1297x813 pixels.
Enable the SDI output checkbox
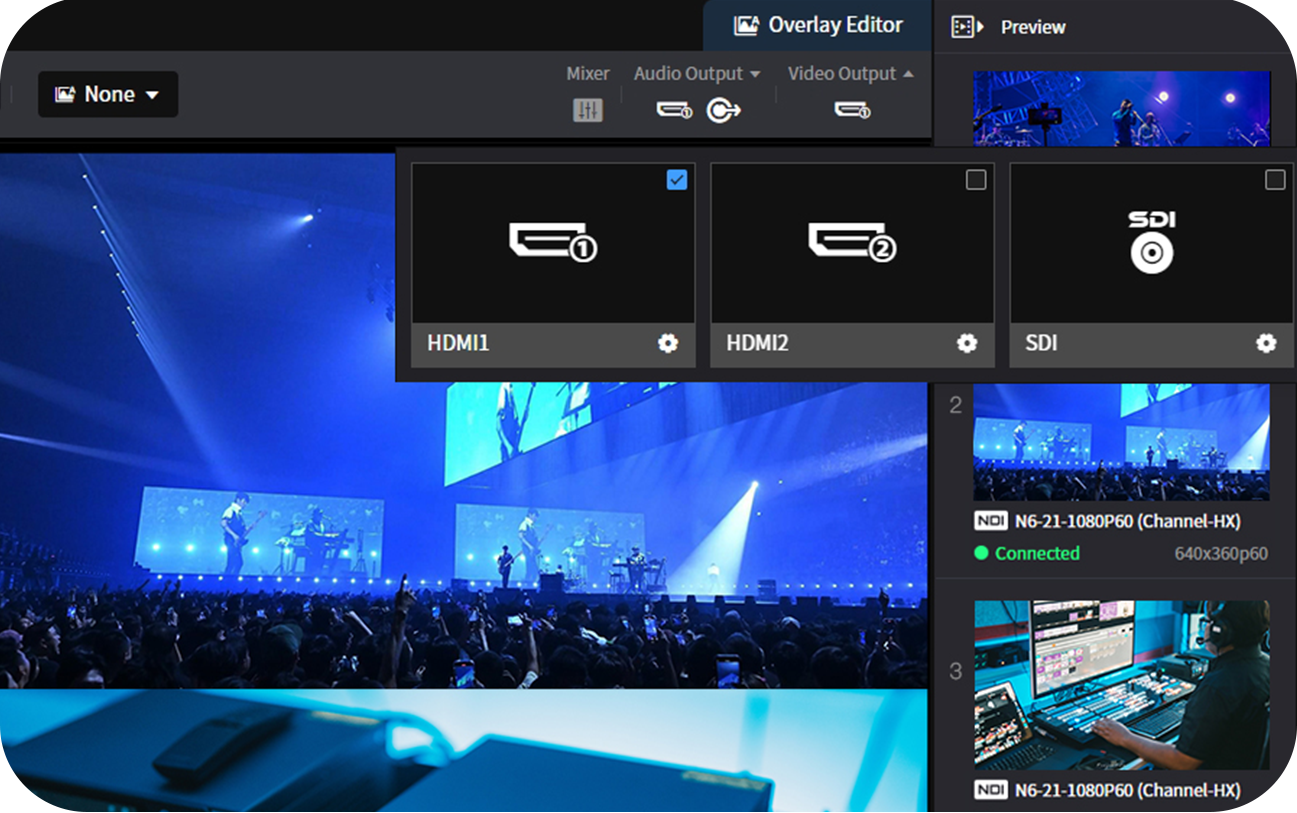pyautogui.click(x=1275, y=180)
